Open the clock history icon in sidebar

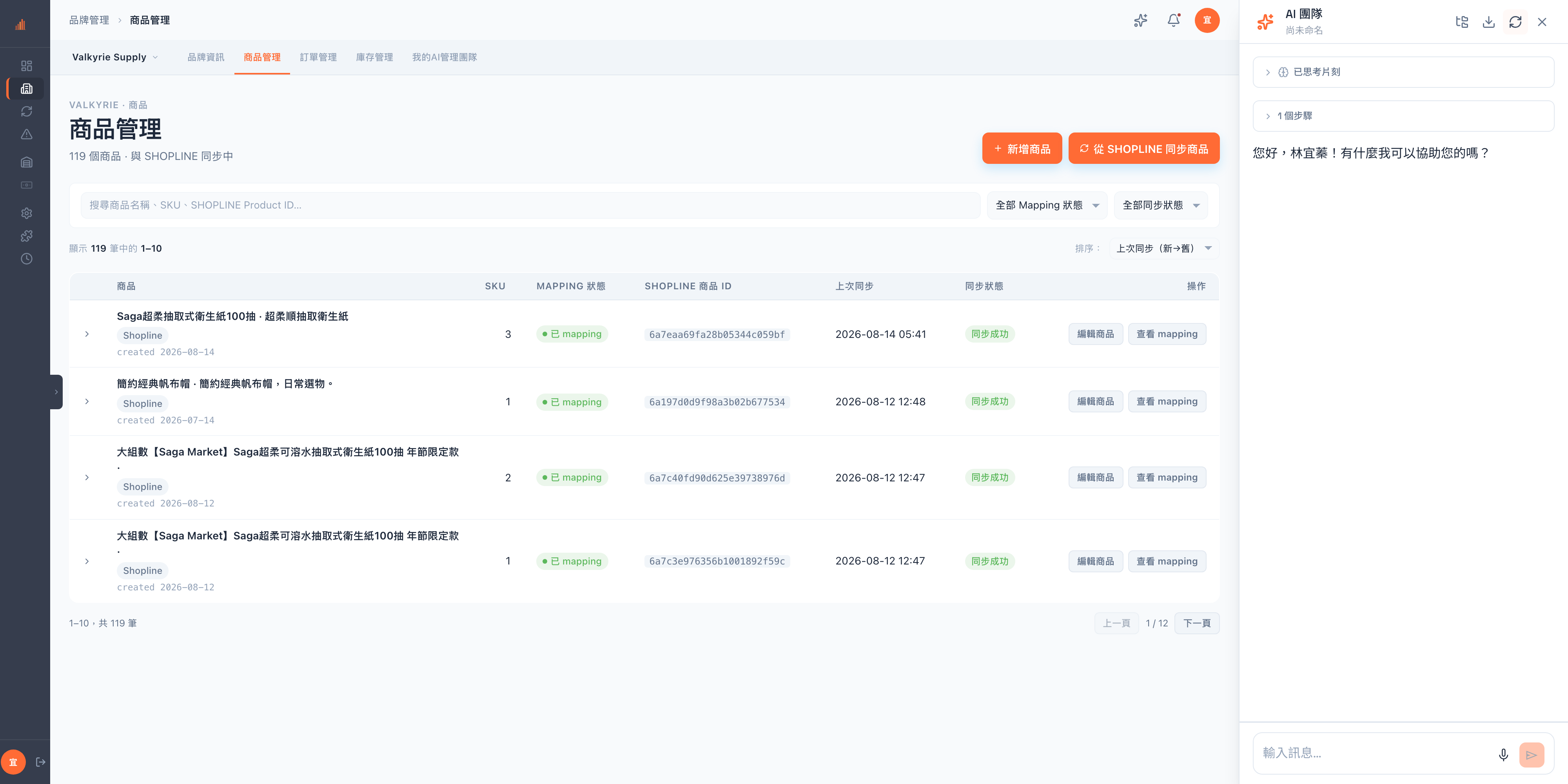pos(26,259)
